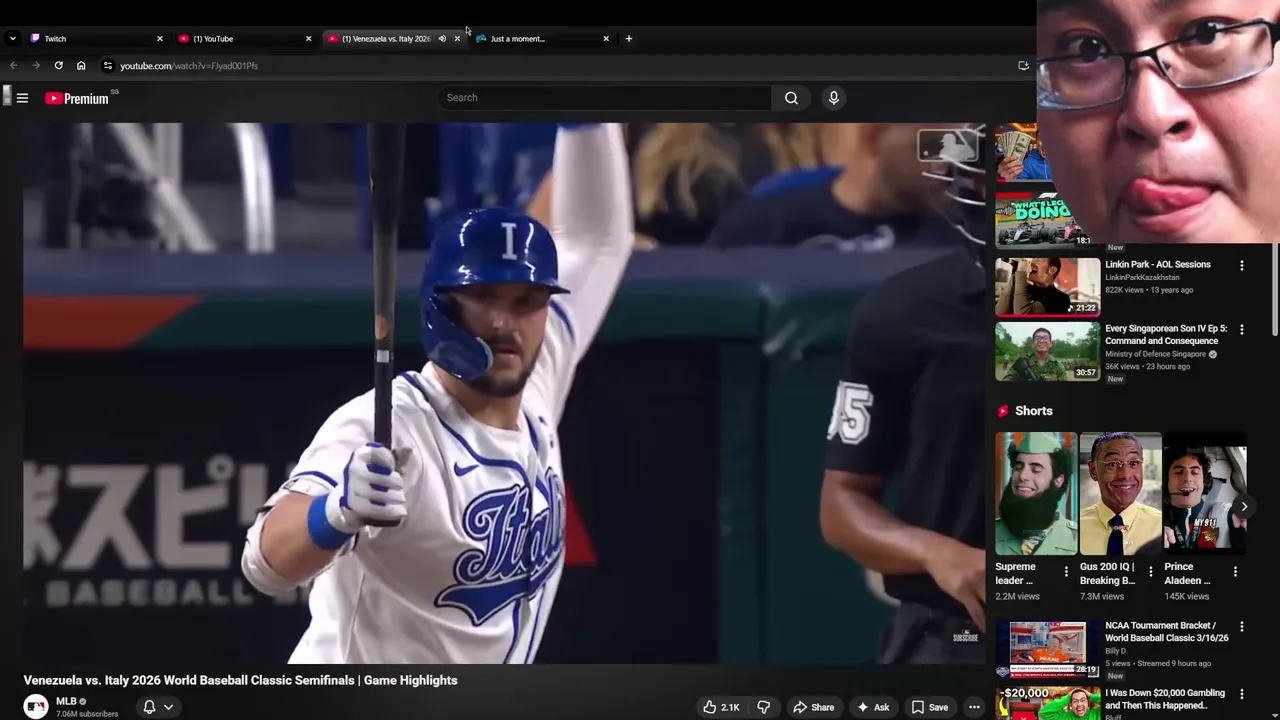Open options for Gus 200 IQ short
Screen dimensions: 1280x720
tap(1150, 573)
